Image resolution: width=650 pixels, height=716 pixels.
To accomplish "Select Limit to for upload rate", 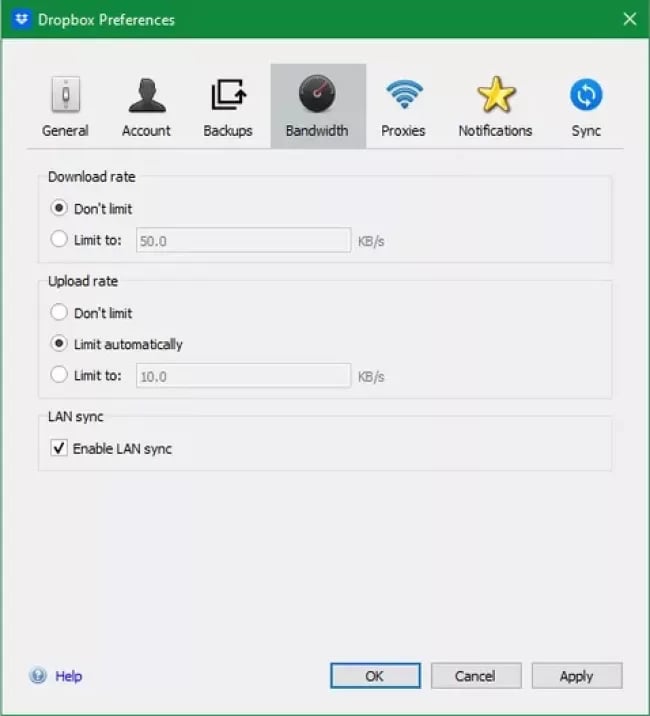I will 59,374.
